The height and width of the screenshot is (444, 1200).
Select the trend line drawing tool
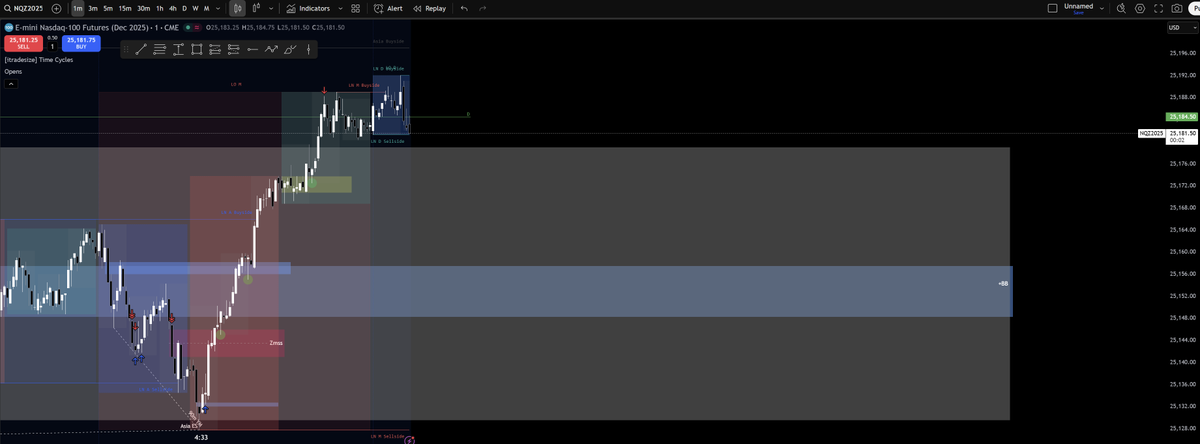(141, 49)
